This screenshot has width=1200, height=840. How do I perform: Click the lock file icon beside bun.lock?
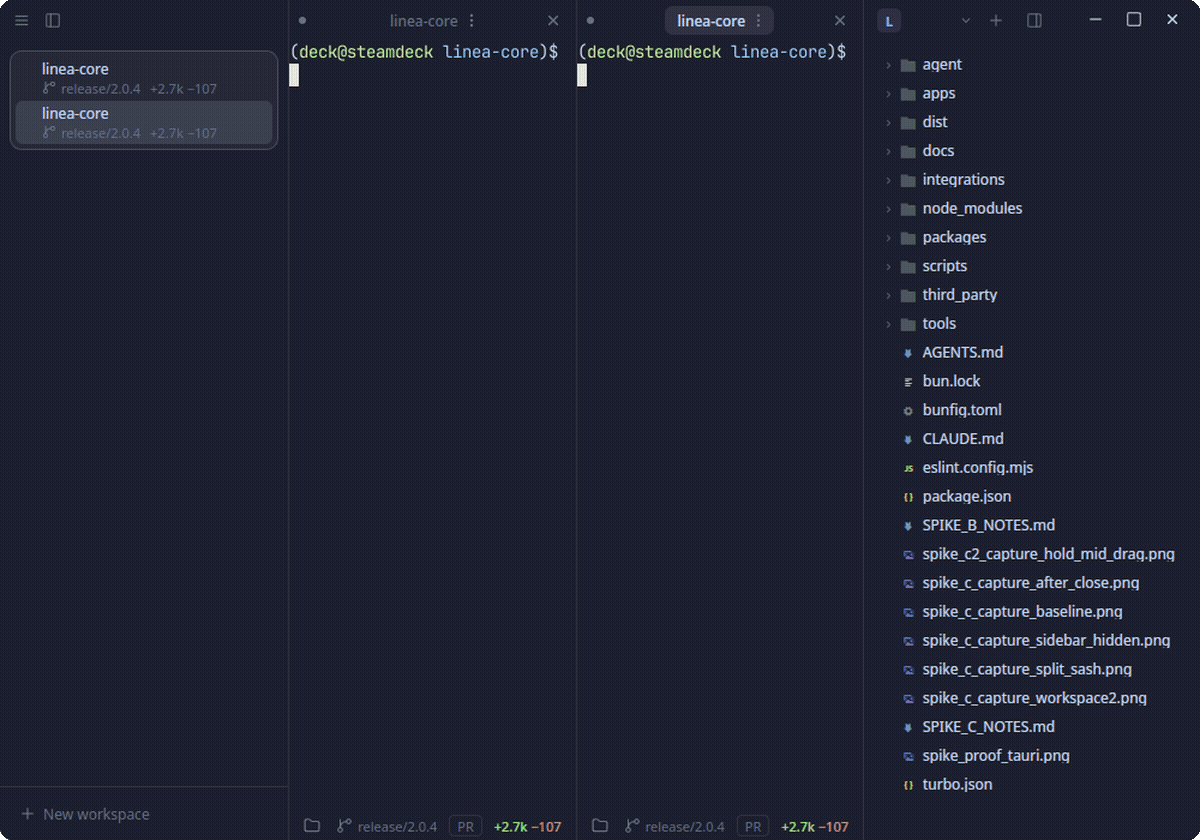click(x=908, y=382)
